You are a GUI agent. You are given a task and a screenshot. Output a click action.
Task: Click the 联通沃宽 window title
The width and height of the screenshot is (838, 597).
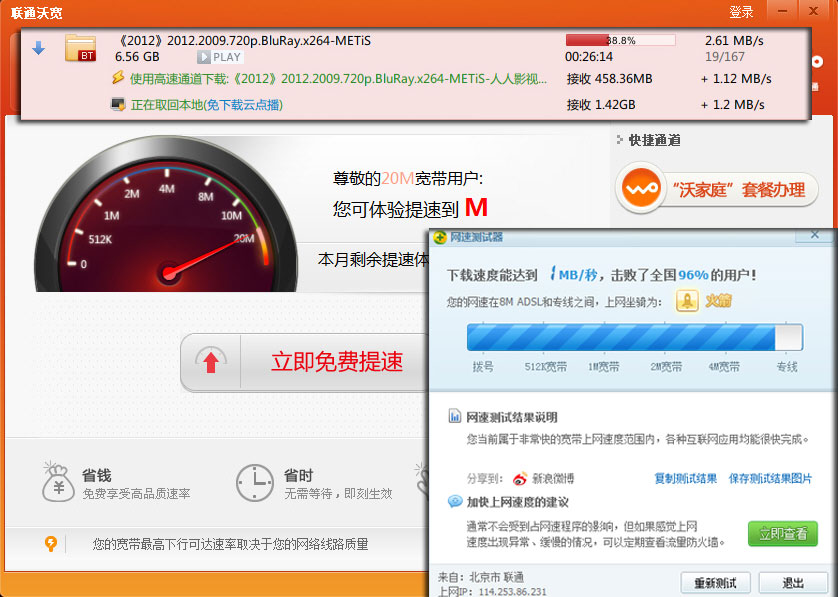(36, 13)
